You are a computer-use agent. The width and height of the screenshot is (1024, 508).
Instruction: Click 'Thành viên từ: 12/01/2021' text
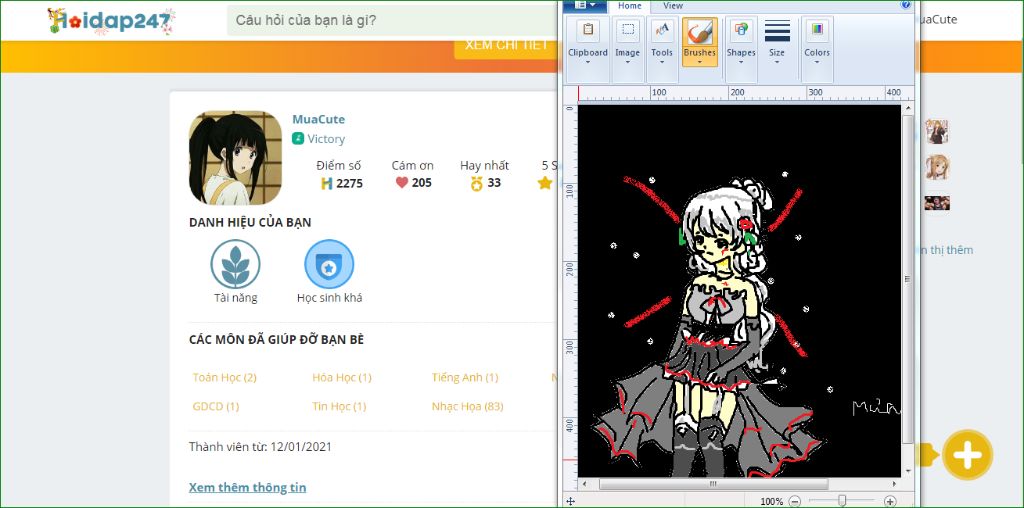[x=261, y=447]
